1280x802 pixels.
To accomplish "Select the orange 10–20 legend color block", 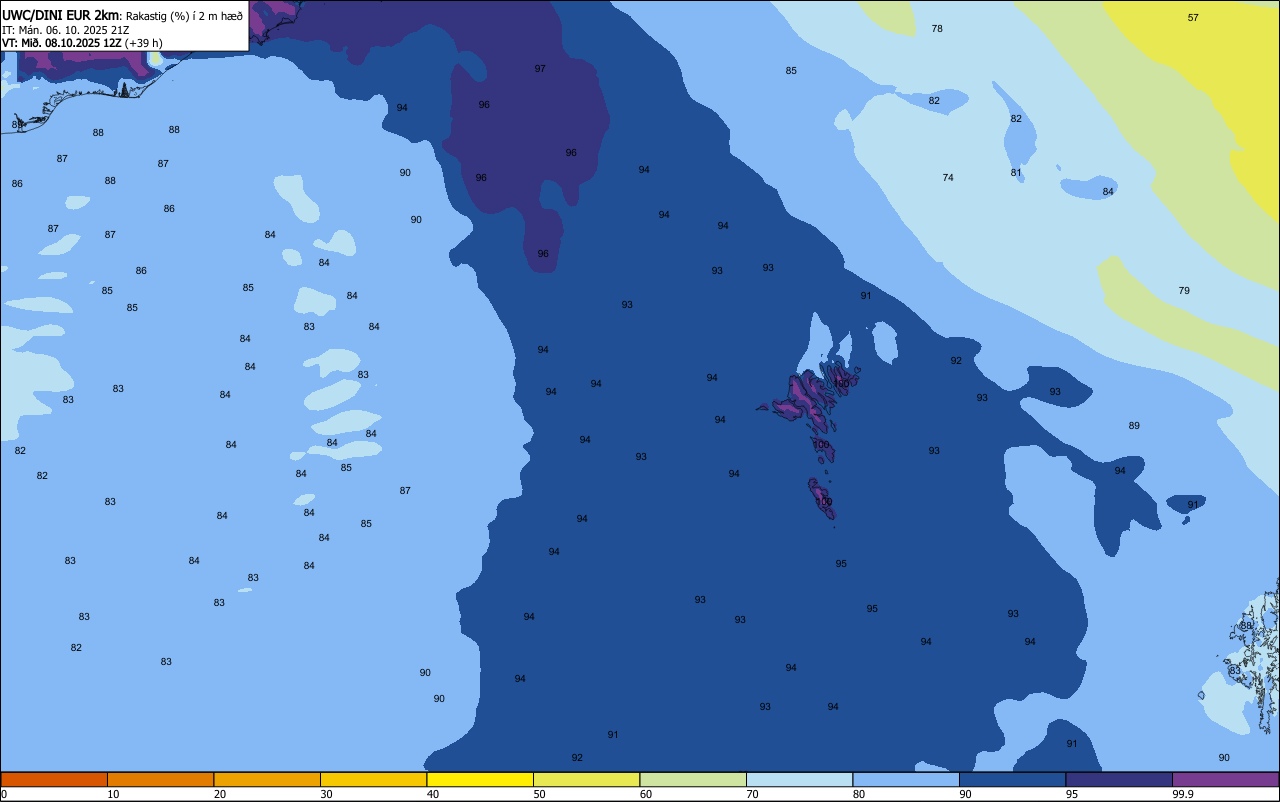I will [160, 779].
